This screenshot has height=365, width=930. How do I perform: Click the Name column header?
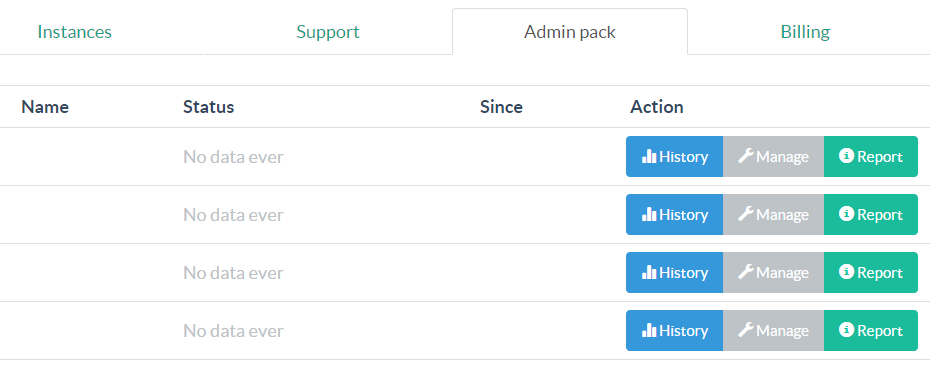coord(45,107)
